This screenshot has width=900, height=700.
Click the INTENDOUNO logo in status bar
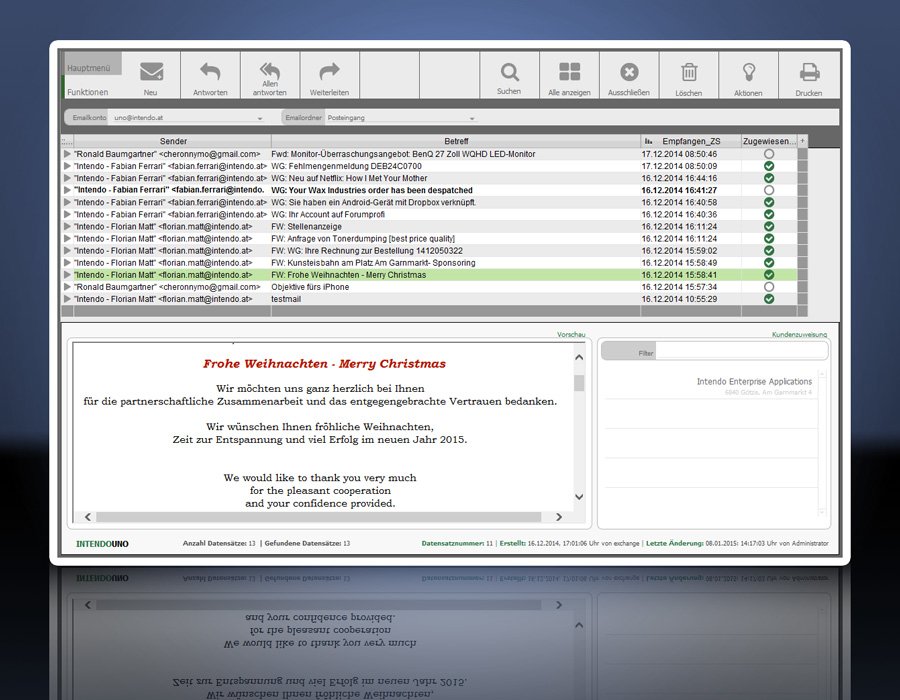coord(102,543)
